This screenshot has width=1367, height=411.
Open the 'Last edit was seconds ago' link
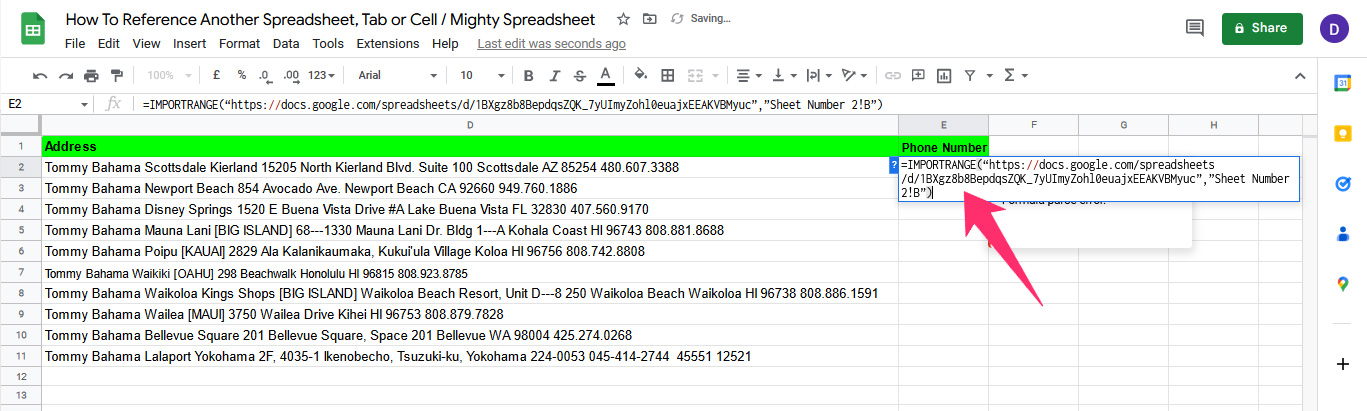(552, 44)
